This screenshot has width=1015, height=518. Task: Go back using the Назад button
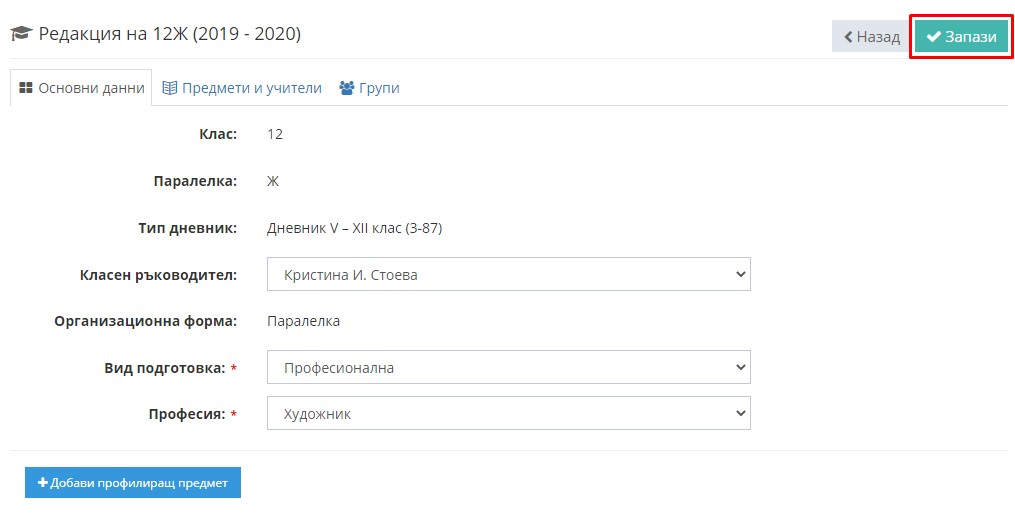(x=872, y=37)
